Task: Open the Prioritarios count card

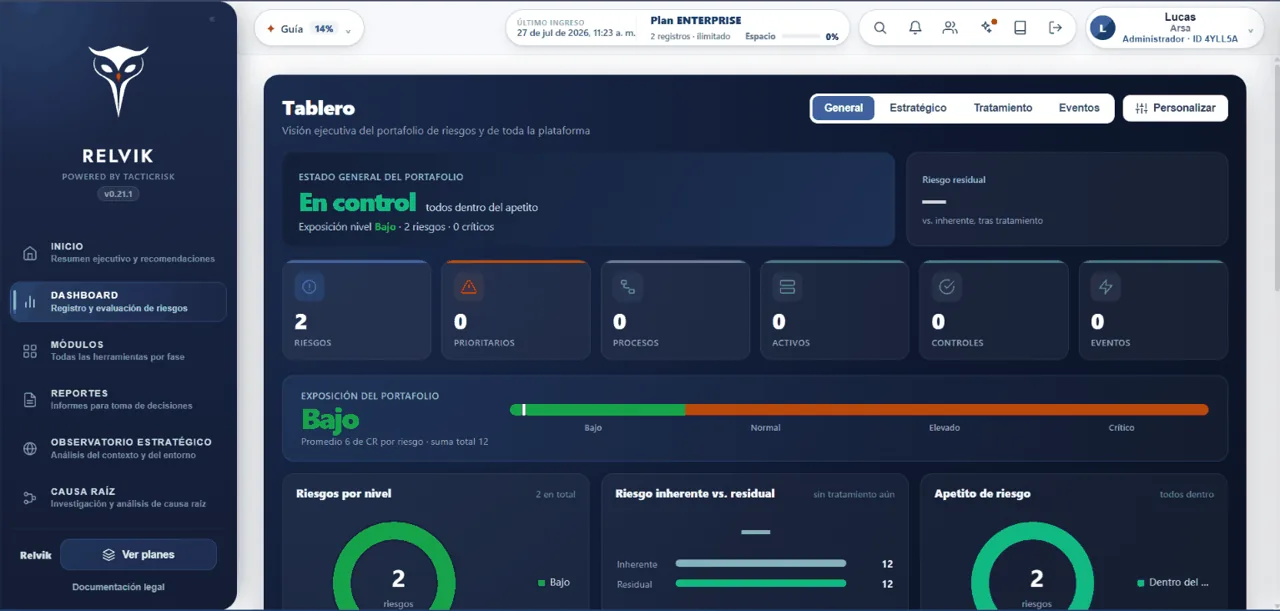Action: point(516,310)
